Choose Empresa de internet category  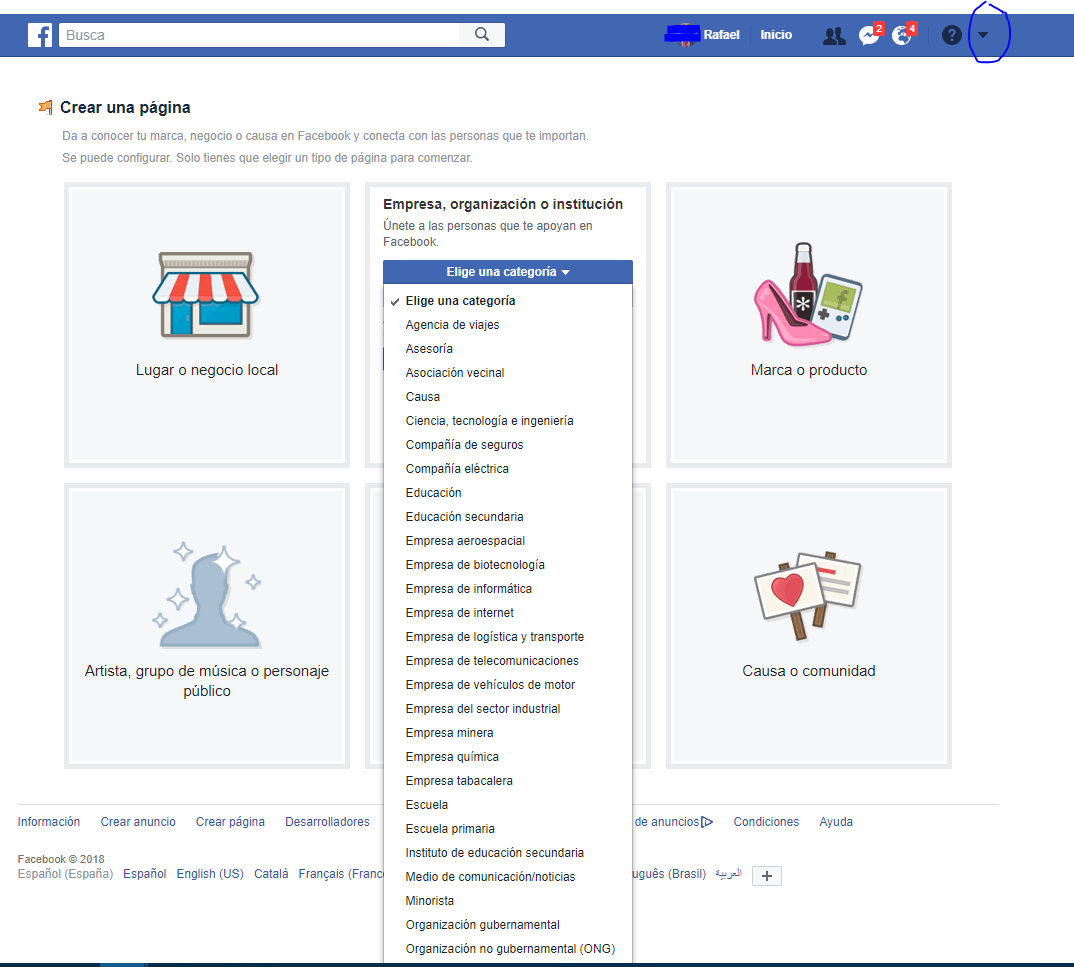(x=508, y=612)
